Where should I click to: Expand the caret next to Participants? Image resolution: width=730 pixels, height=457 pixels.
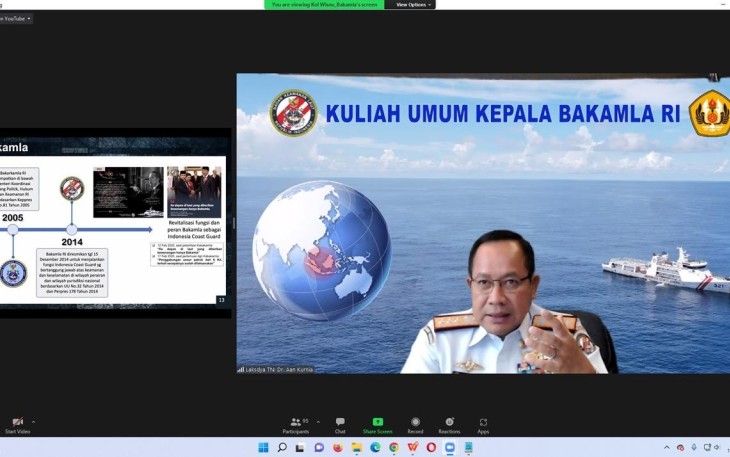(318, 422)
